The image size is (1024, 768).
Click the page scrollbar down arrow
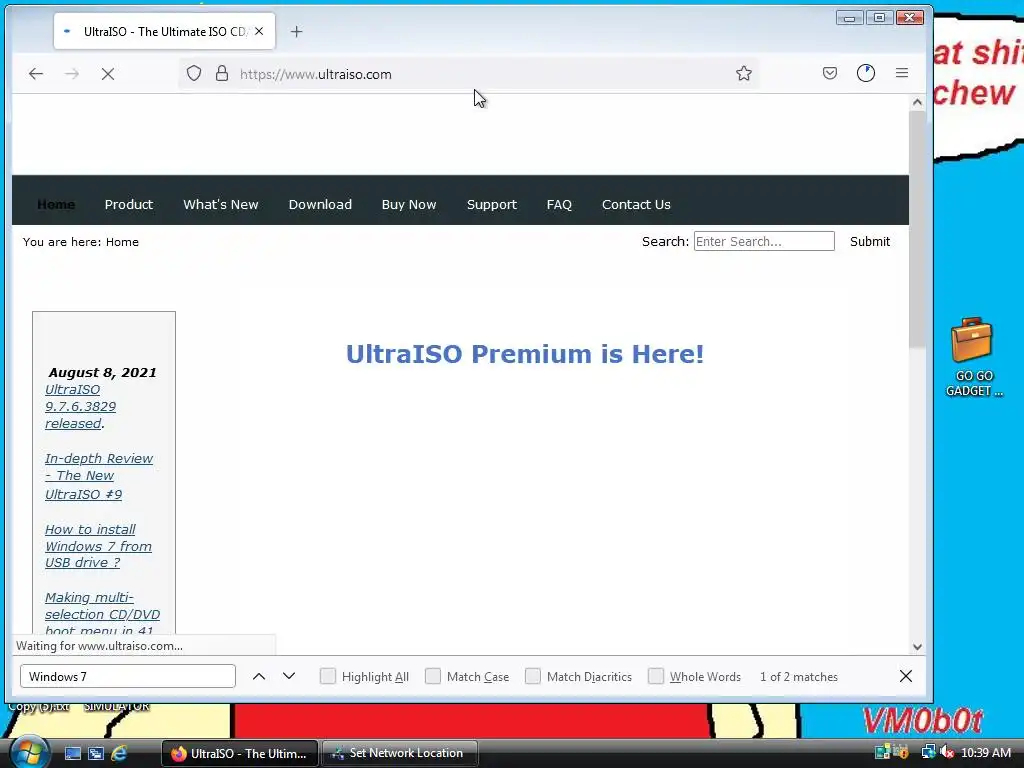917,647
